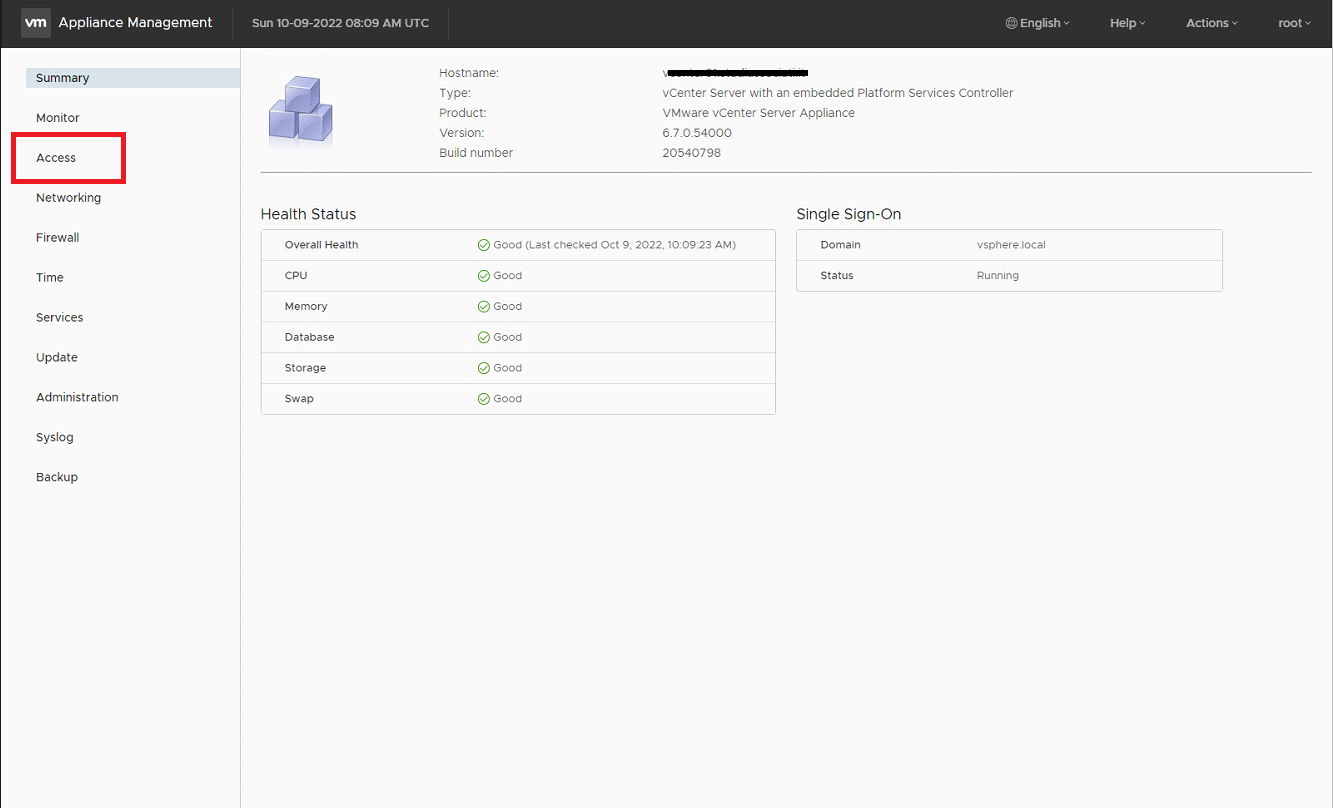Open the Administration page
This screenshot has height=808, width=1333.
pyautogui.click(x=77, y=398)
